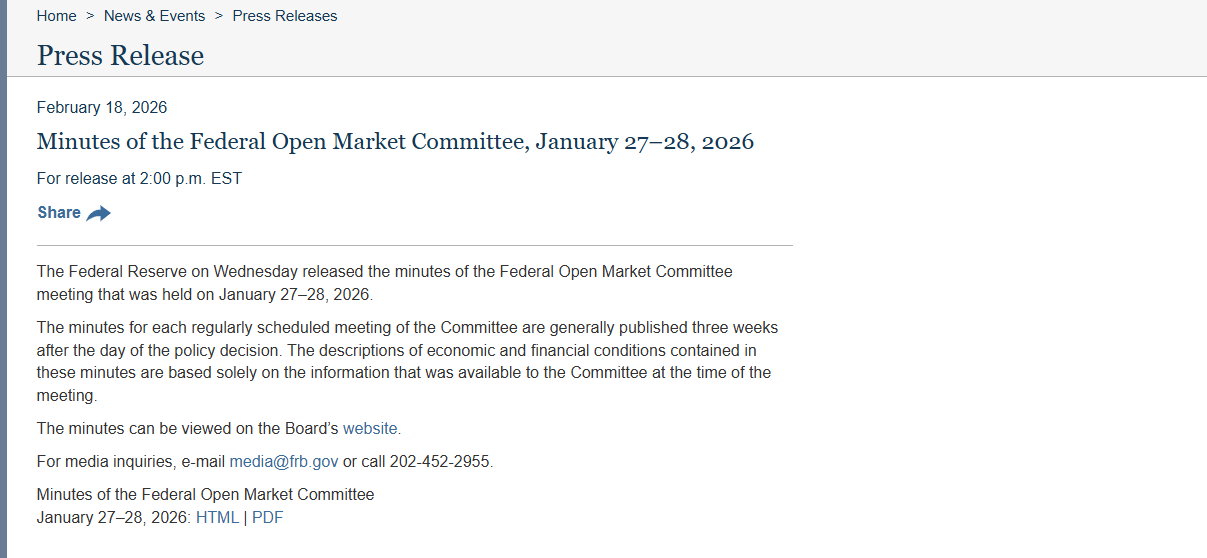Open the PDF version of minutes
This screenshot has width=1207, height=558.
(267, 517)
